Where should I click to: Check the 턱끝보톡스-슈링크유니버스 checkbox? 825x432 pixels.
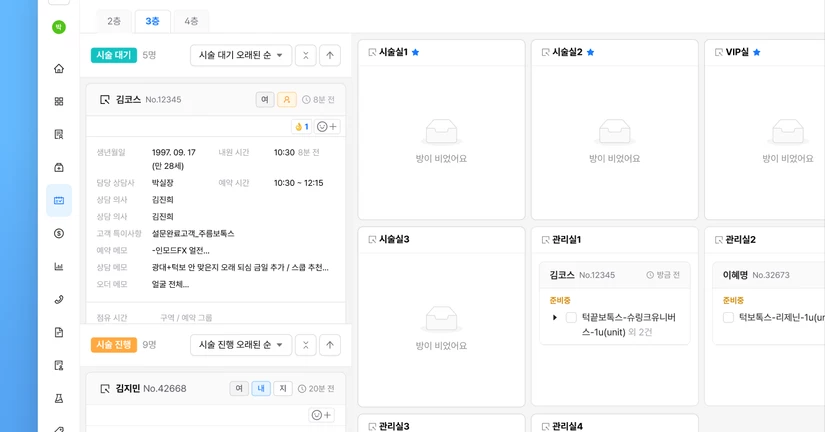pyautogui.click(x=571, y=318)
